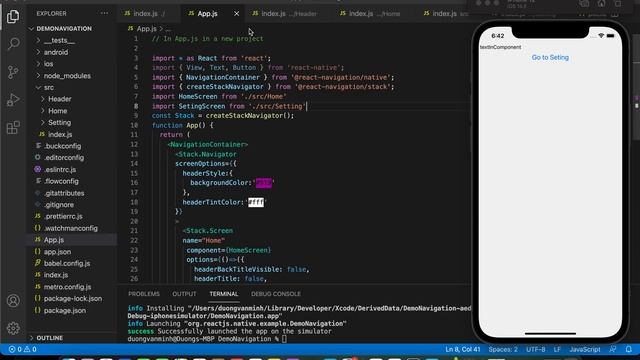Switch to the OUTPUT panel tab
The height and width of the screenshot is (360, 640).
tap(184, 294)
